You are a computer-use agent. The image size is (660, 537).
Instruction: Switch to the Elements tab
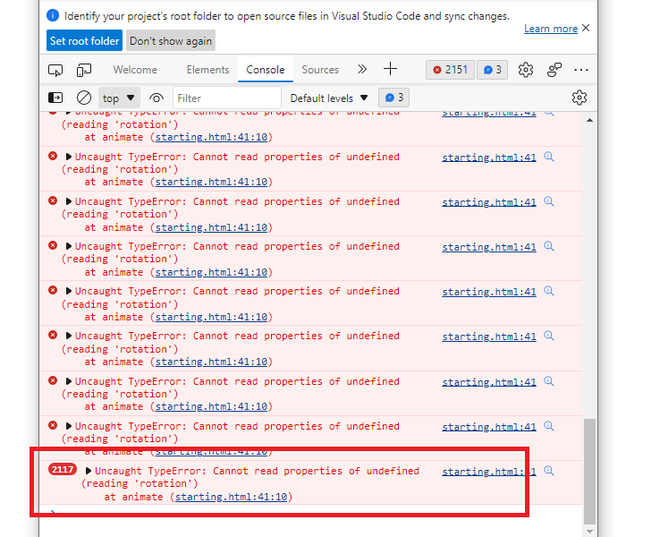pyautogui.click(x=207, y=70)
